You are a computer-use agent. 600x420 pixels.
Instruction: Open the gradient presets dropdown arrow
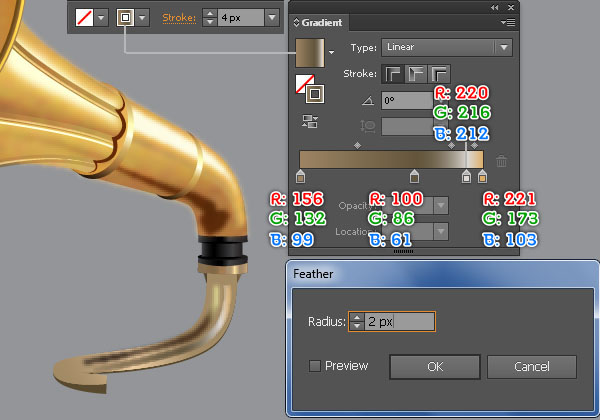point(331,52)
